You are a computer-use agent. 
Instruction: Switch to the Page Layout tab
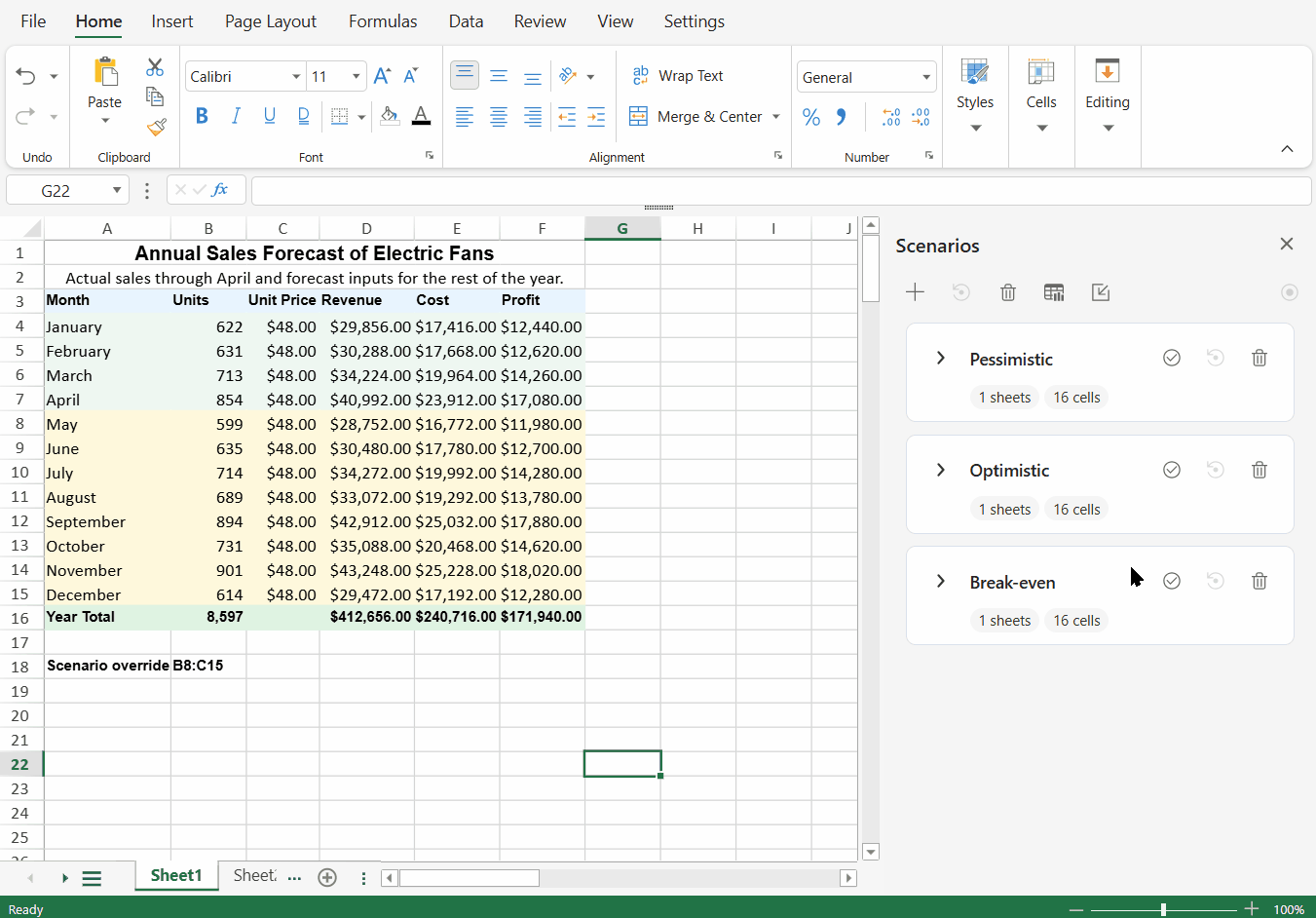tap(271, 21)
